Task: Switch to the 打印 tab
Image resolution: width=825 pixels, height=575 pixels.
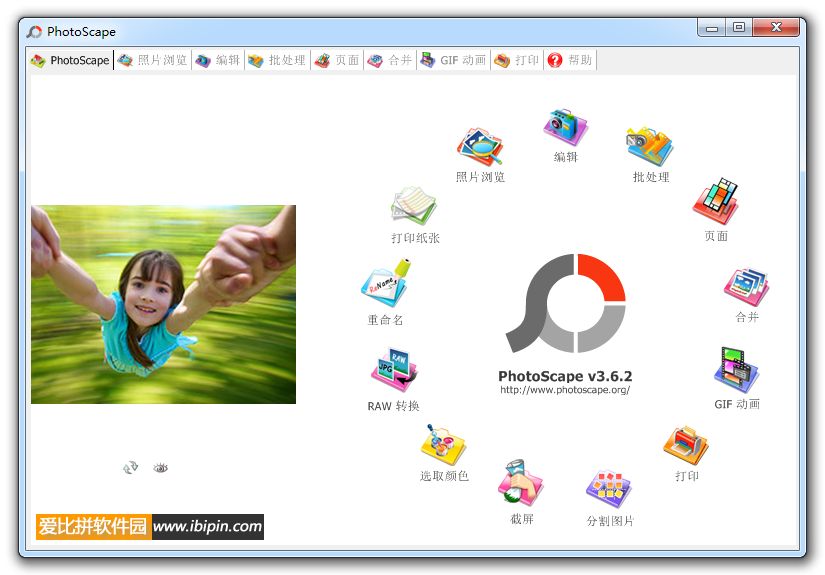Action: tap(517, 60)
